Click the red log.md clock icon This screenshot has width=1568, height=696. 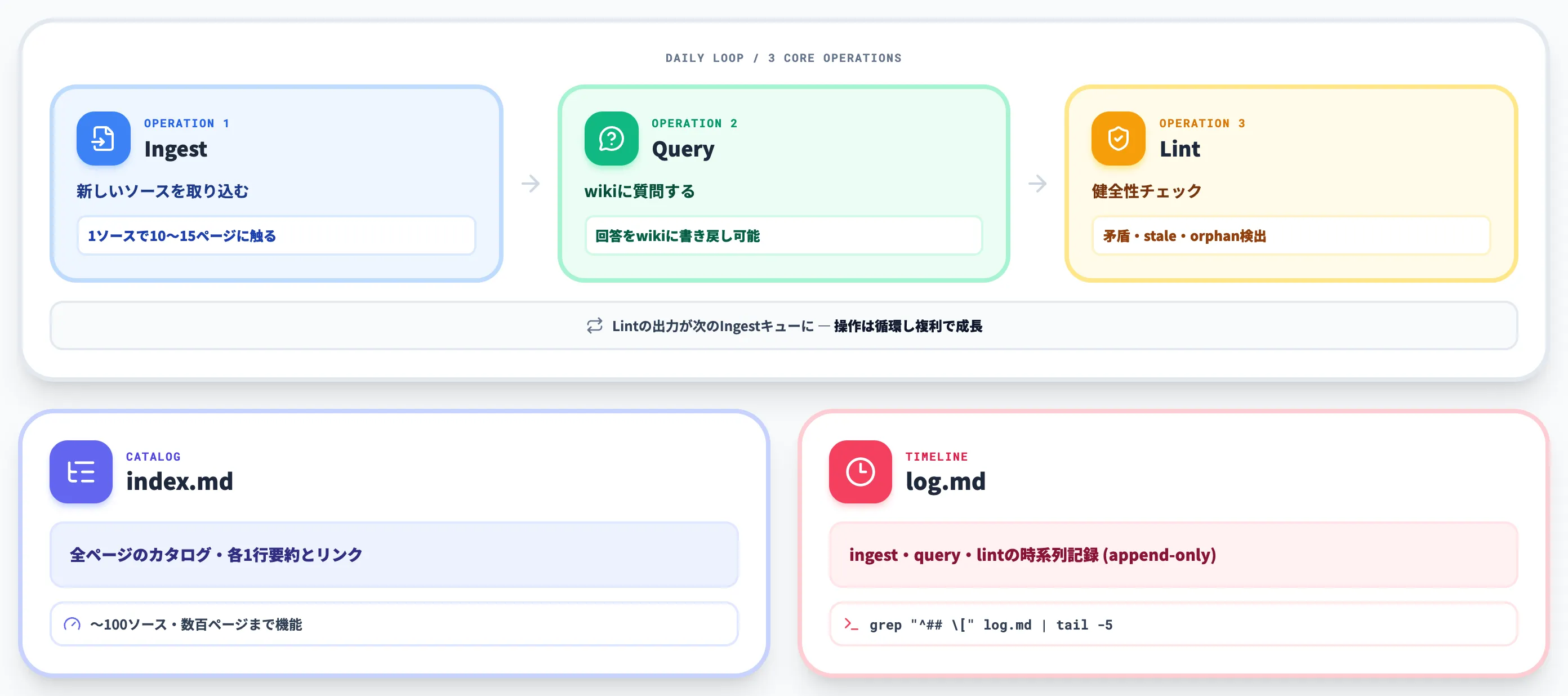[860, 471]
